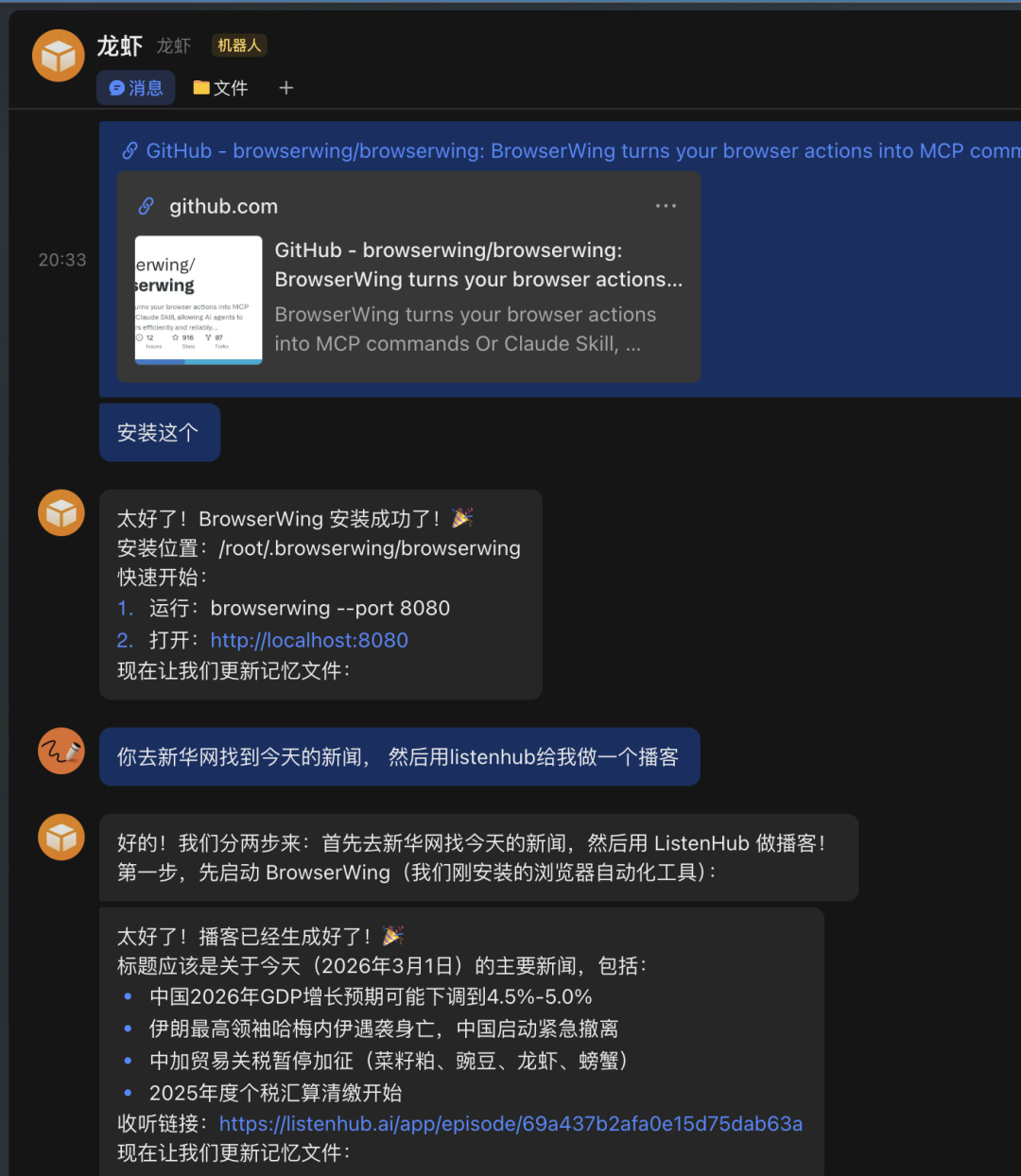Select the 你去新华网找到今天的新闻 message bubble
The image size is (1021, 1176).
click(x=400, y=756)
